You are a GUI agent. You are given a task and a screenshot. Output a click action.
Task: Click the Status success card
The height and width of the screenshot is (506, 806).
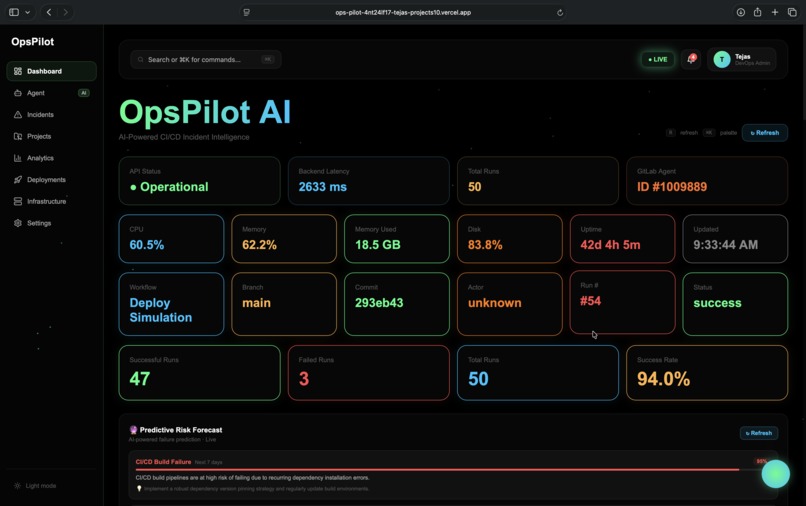(x=735, y=304)
